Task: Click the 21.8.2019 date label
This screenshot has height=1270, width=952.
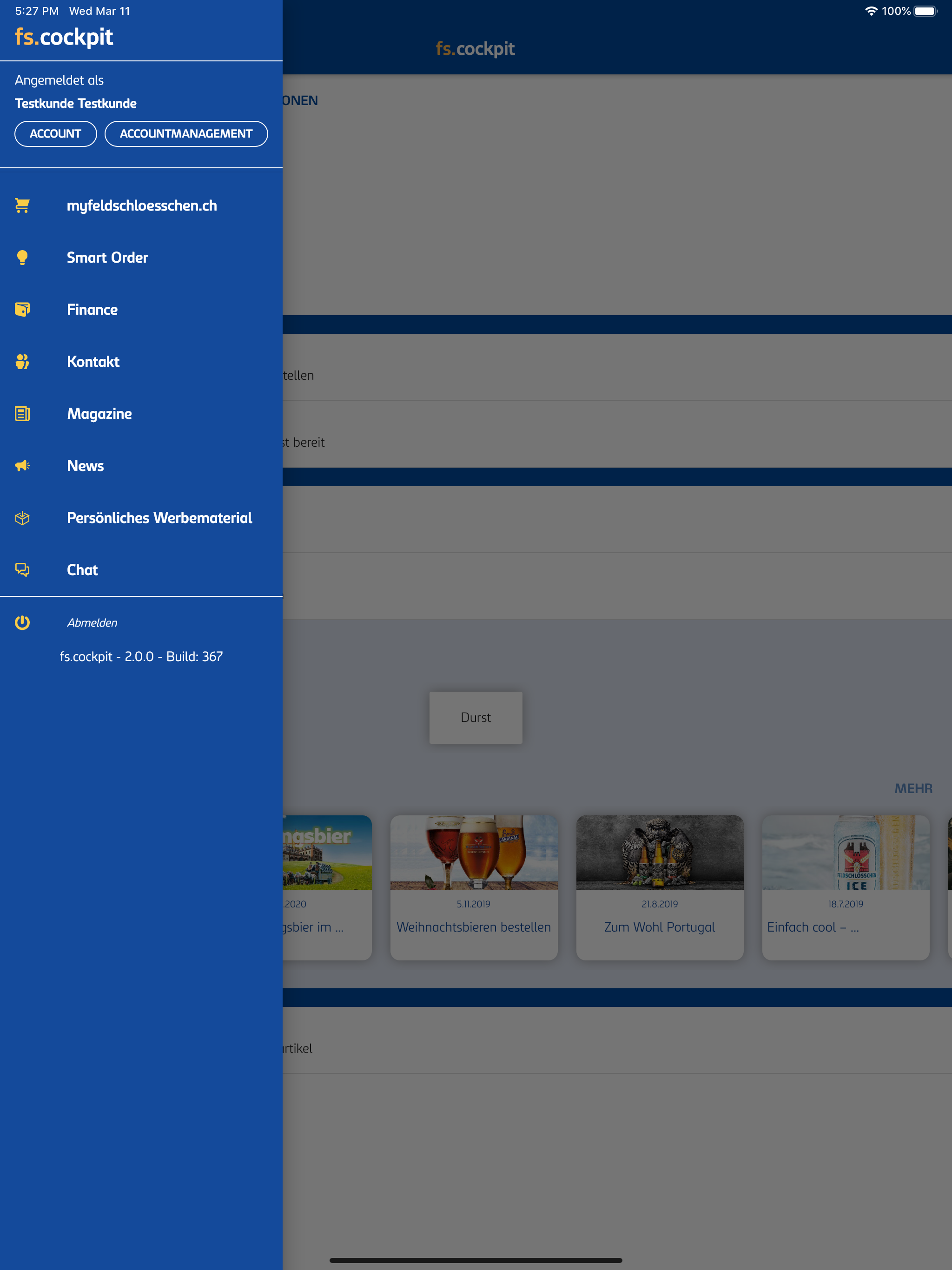Action: coord(660,904)
